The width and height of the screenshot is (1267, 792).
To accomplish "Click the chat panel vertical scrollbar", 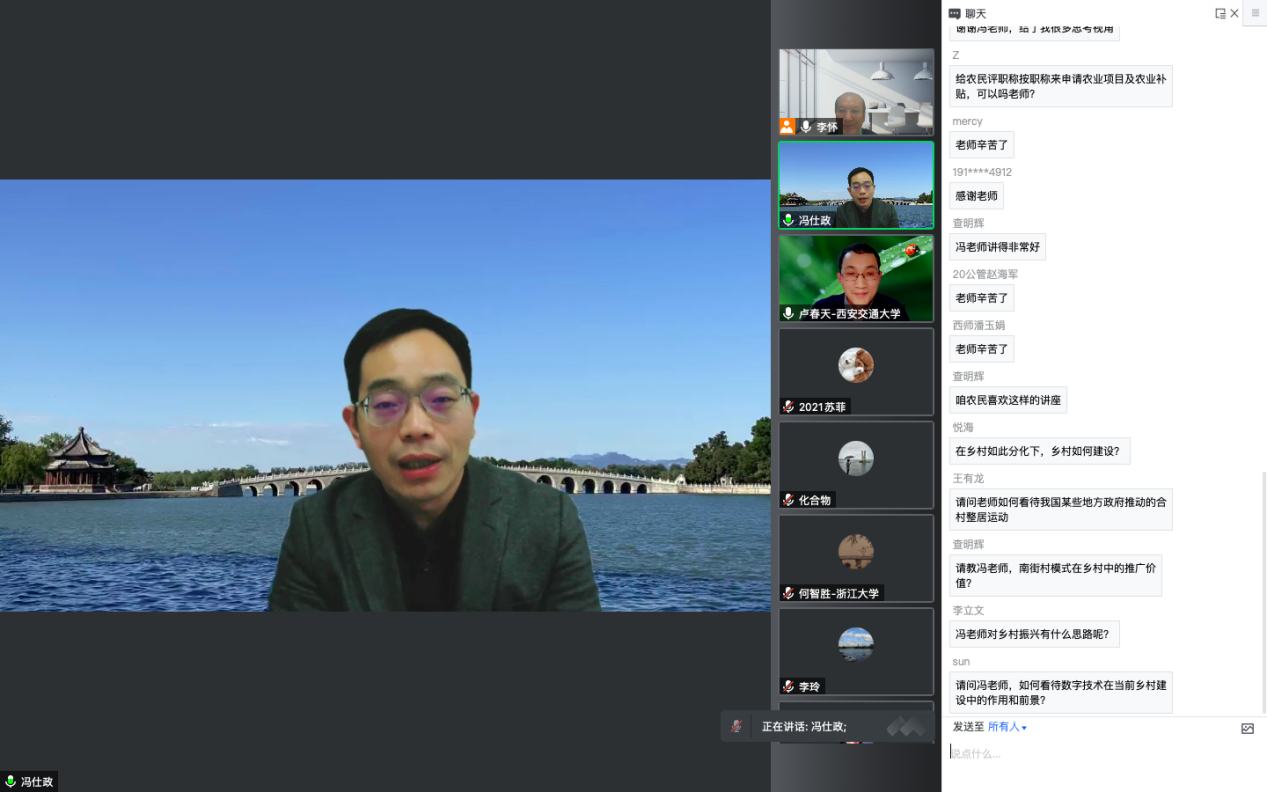I will (x=1262, y=590).
